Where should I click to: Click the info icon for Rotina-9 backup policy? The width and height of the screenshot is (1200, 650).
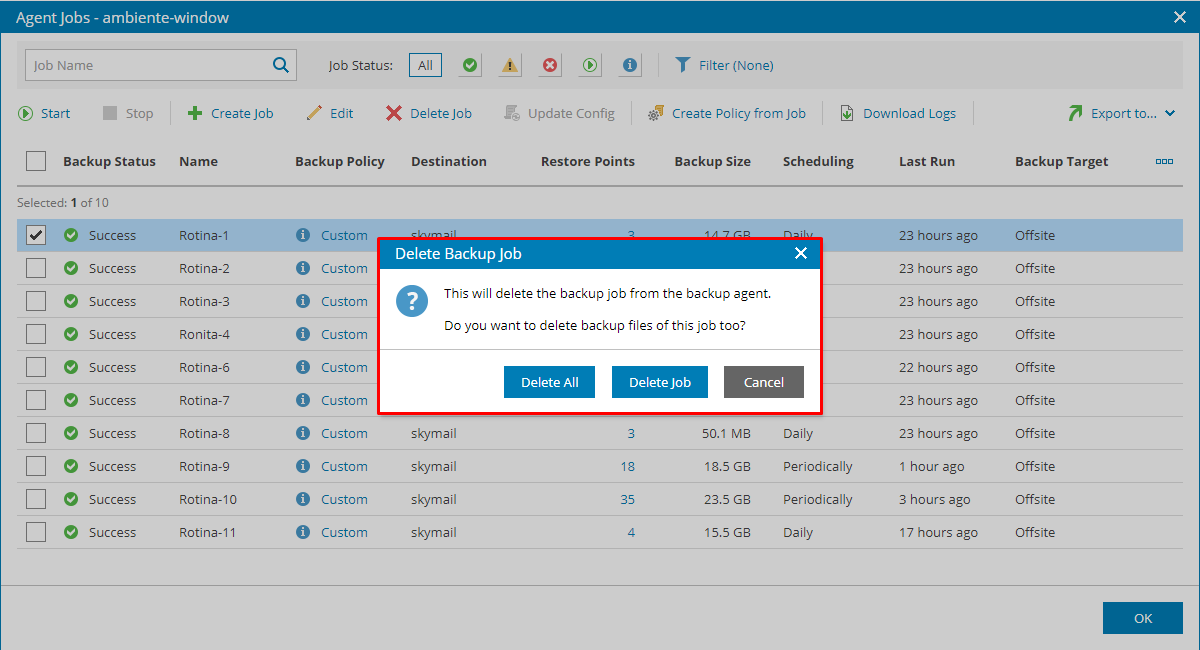coord(303,466)
